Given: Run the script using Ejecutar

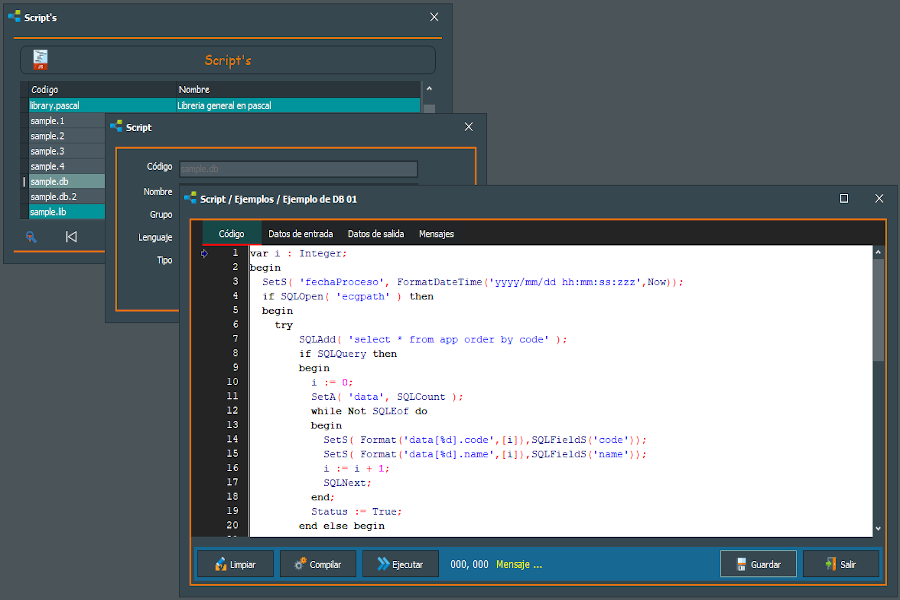Looking at the screenshot, I should [x=400, y=564].
